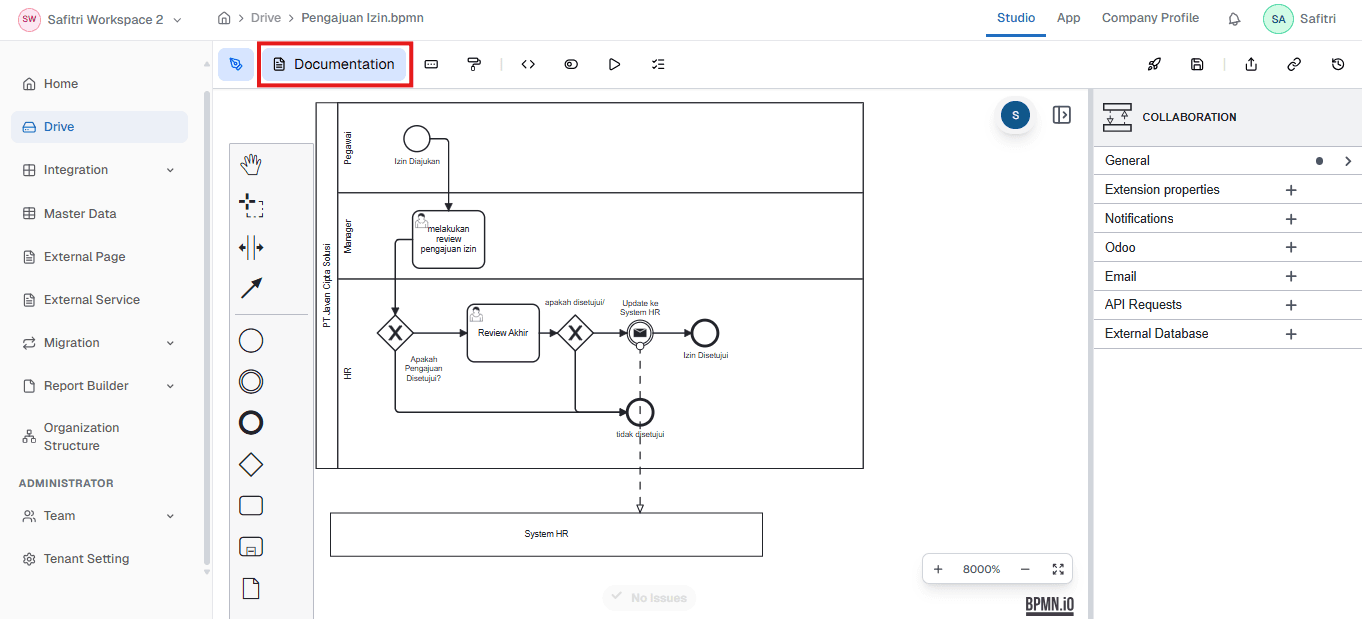1362x619 pixels.
Task: Click the rocket deploy icon
Action: coord(1154,64)
